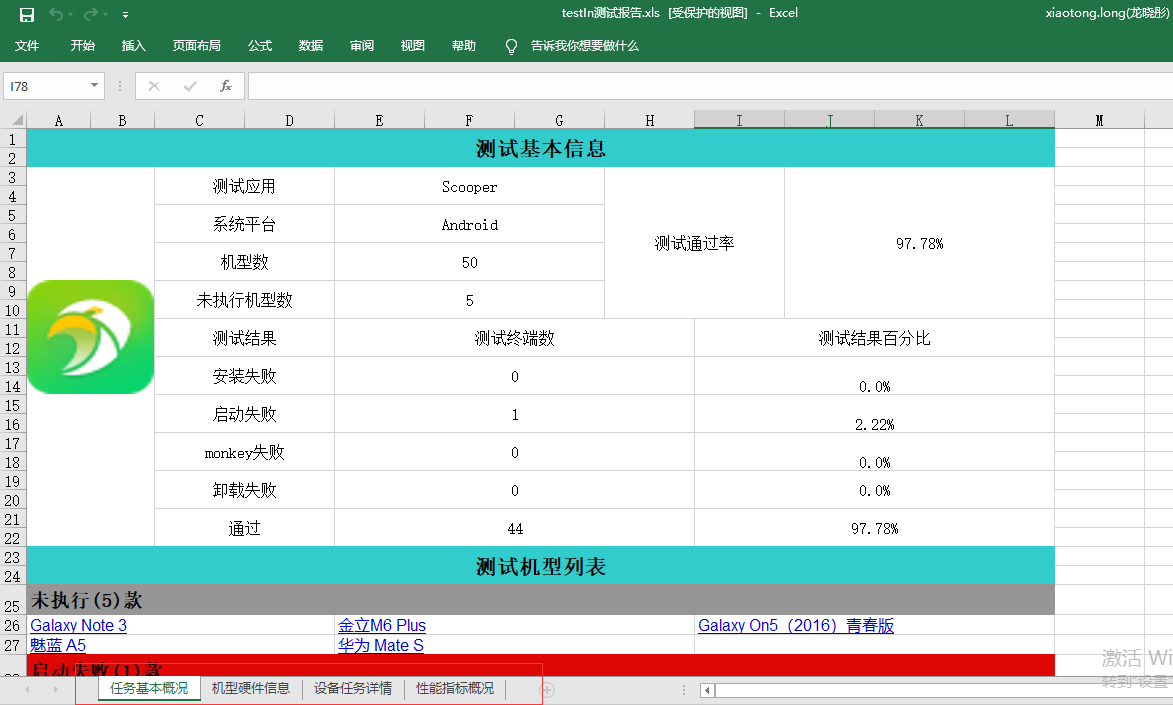1173x705 pixels.
Task: Select column A header
Action: (x=58, y=120)
